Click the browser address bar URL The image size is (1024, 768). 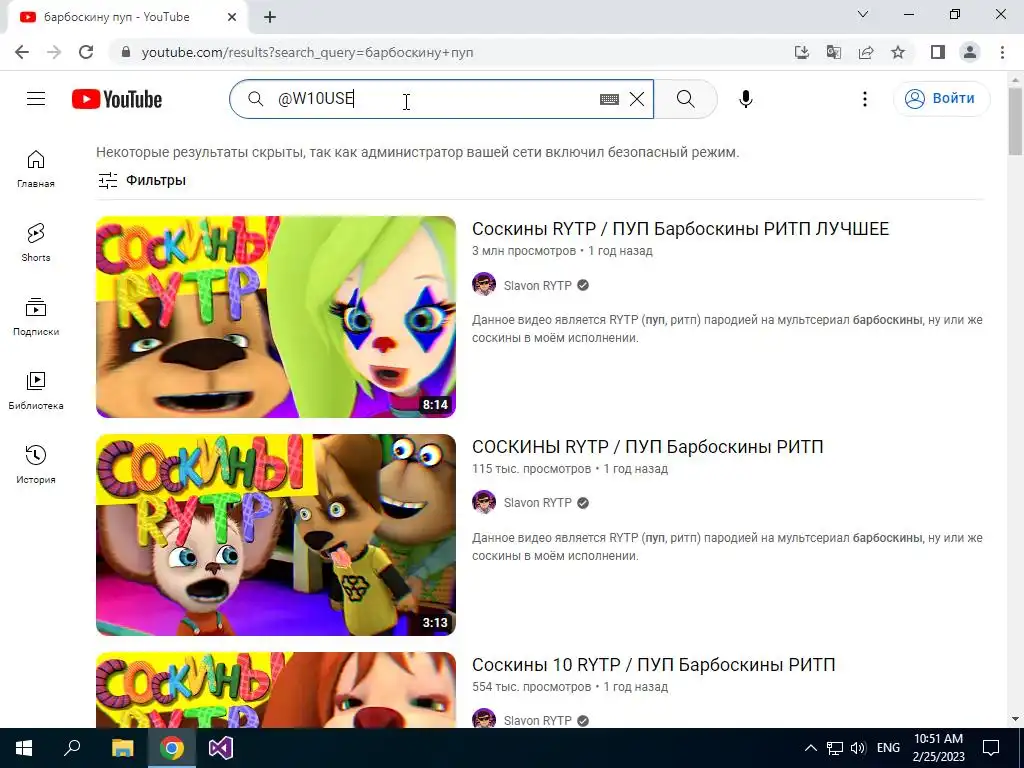[x=307, y=52]
